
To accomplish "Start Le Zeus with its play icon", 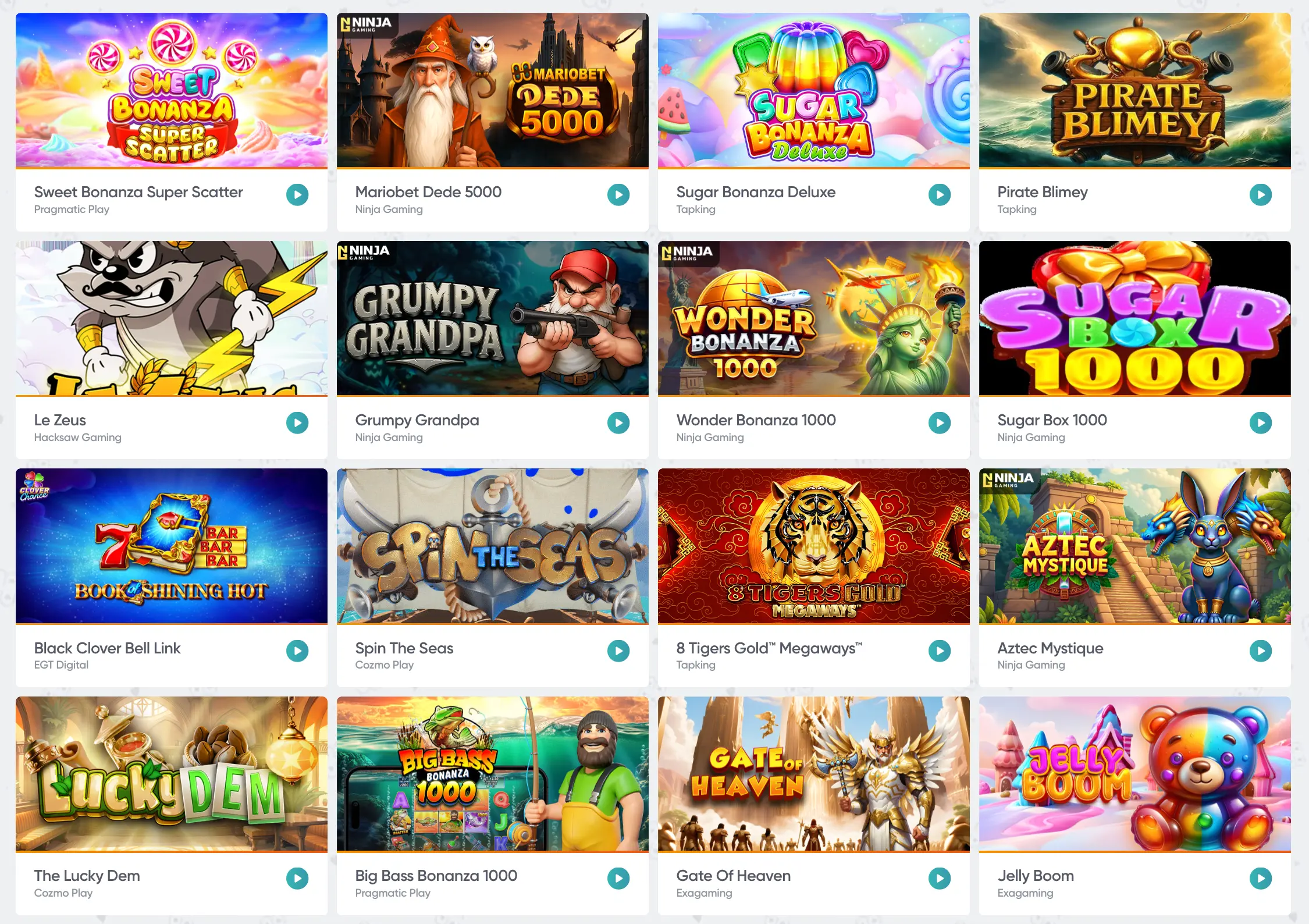I will click(297, 422).
